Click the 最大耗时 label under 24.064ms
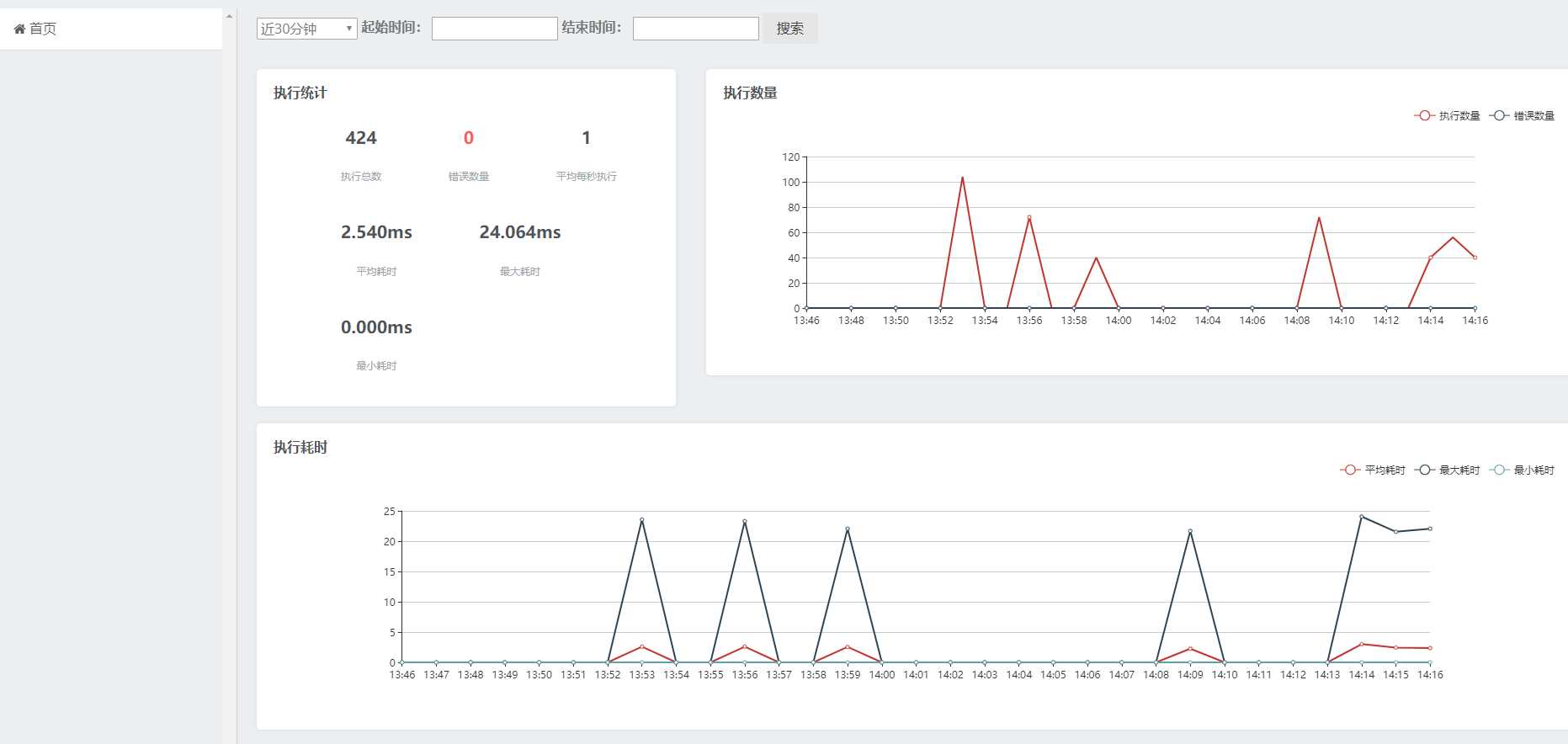1568x744 pixels. click(520, 272)
